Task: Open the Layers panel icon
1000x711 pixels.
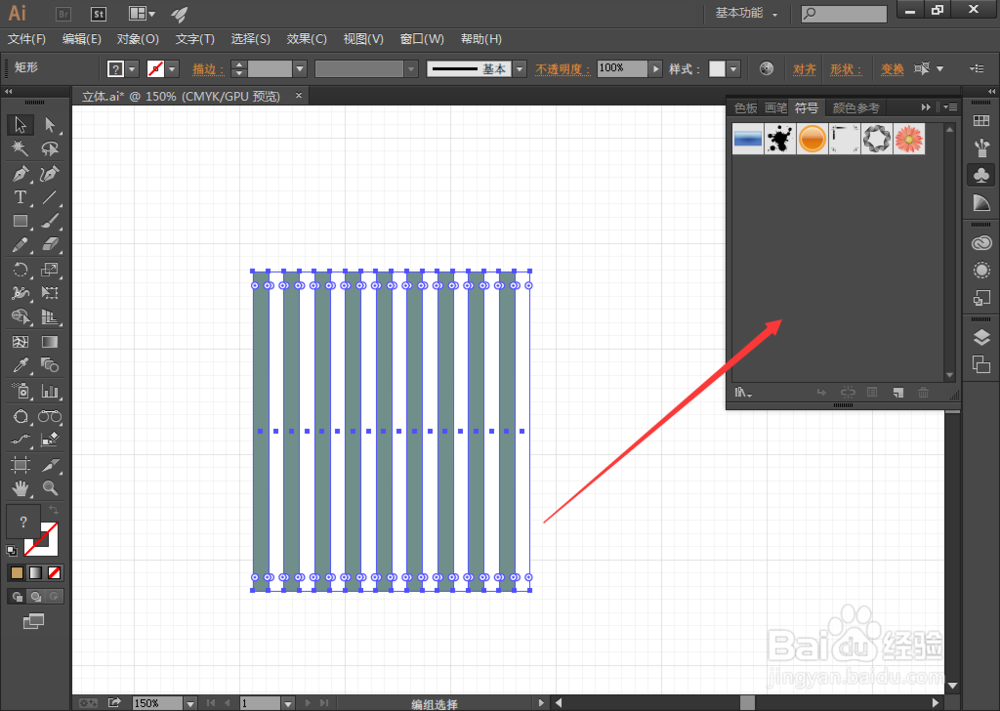Action: [982, 337]
